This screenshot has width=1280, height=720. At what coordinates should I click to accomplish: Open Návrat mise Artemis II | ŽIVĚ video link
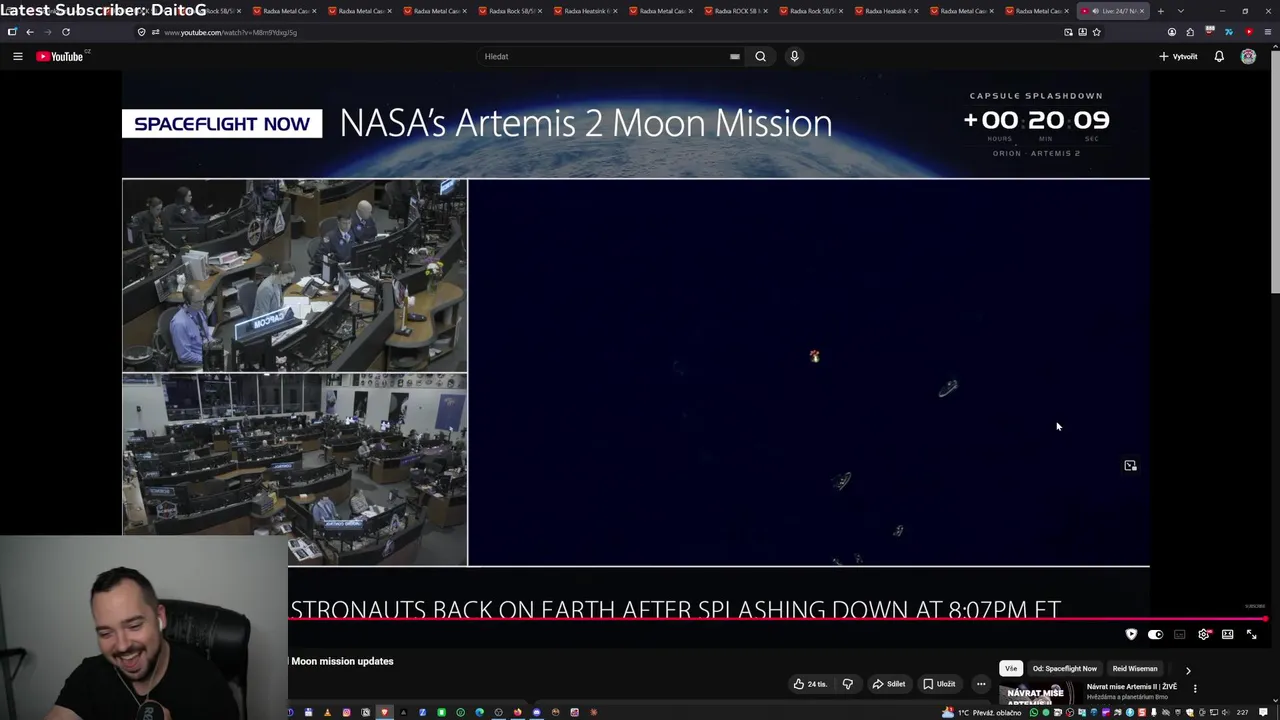click(x=1132, y=687)
